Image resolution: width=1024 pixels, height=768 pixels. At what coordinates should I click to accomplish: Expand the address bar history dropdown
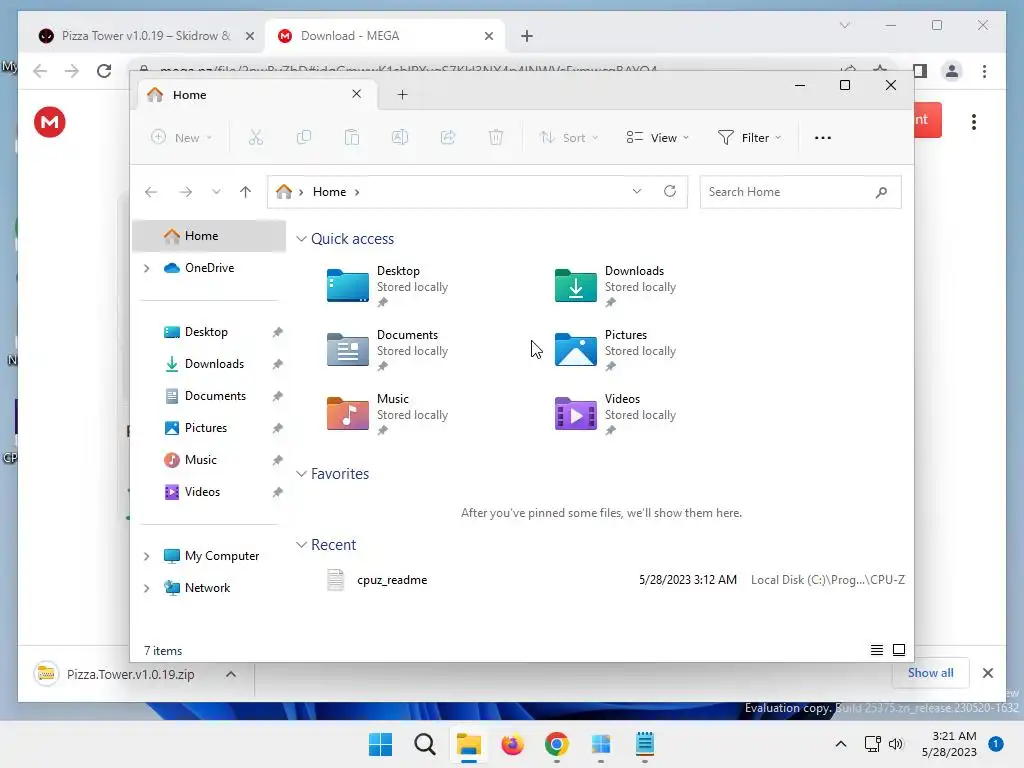(x=637, y=191)
